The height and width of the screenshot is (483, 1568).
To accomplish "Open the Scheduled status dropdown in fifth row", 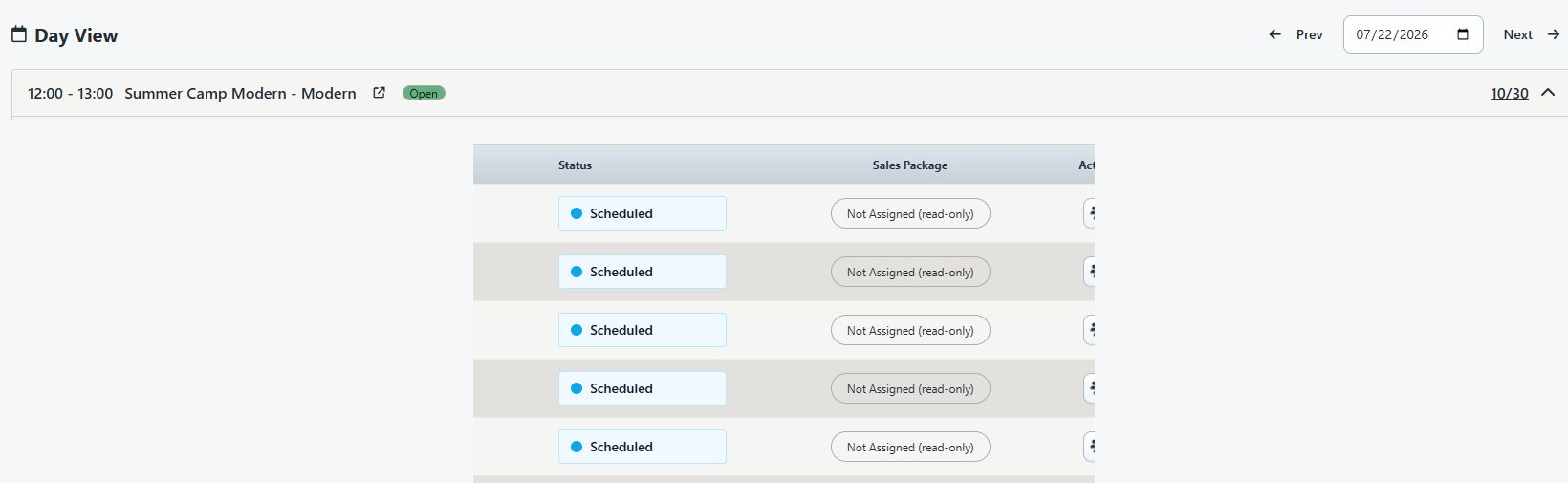I will coord(642,447).
